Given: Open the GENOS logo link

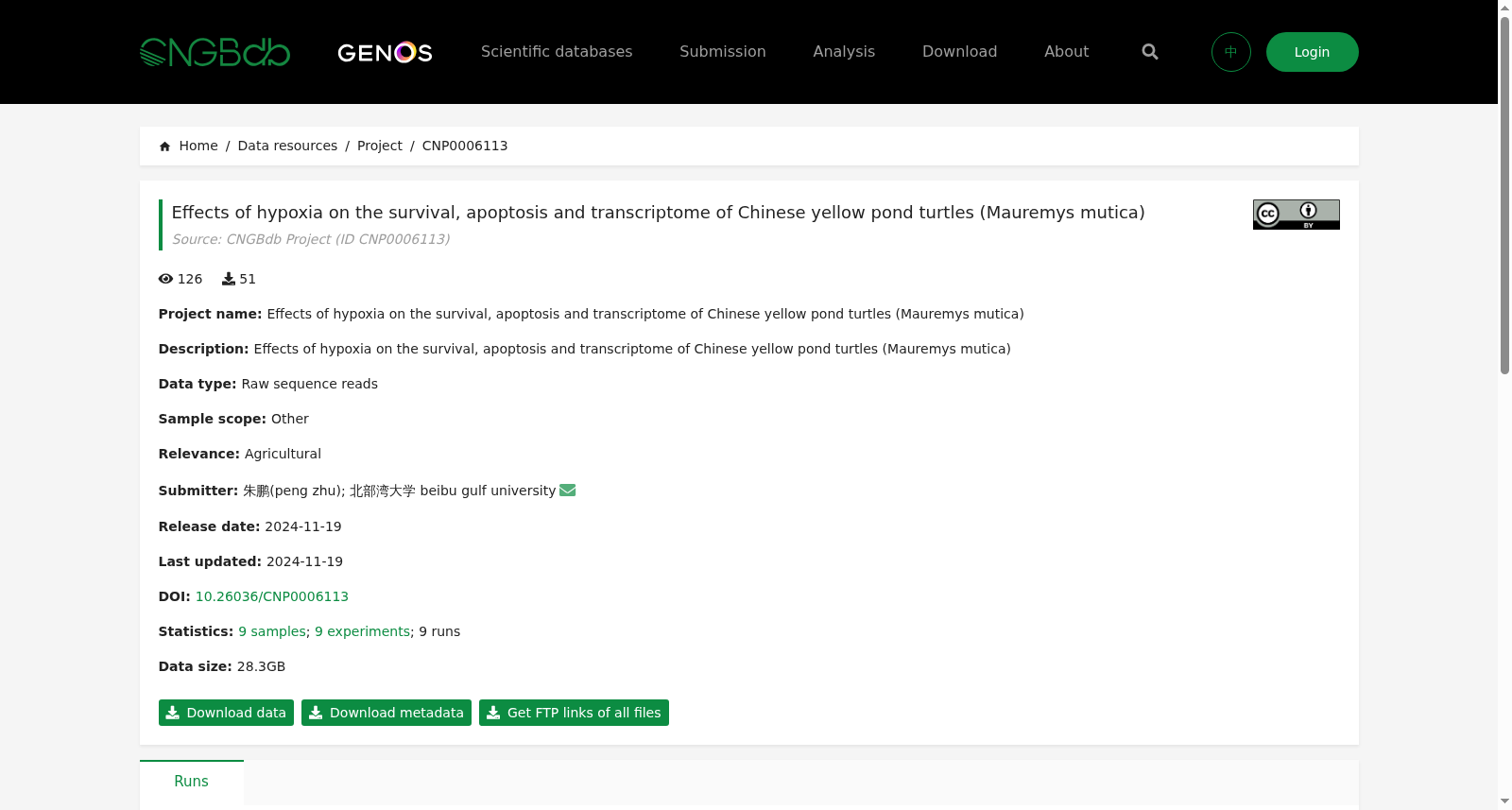Looking at the screenshot, I should [x=385, y=52].
